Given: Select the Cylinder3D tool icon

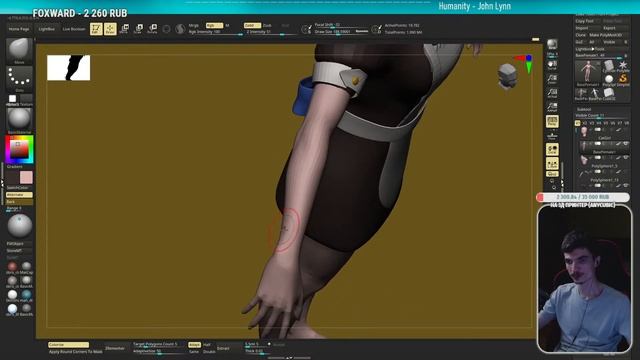Looking at the screenshot, I should click(609, 66).
